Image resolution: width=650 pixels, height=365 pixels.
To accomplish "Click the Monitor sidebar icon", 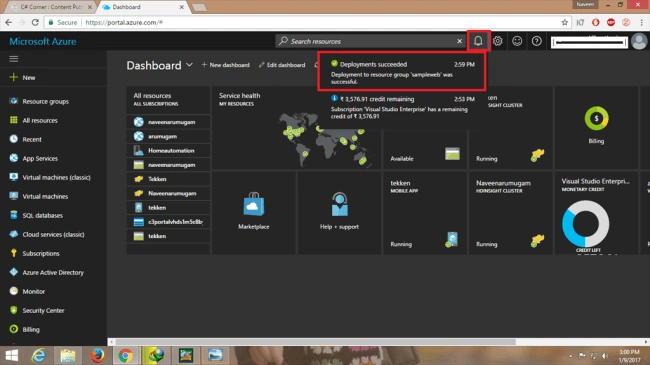I will [14, 291].
